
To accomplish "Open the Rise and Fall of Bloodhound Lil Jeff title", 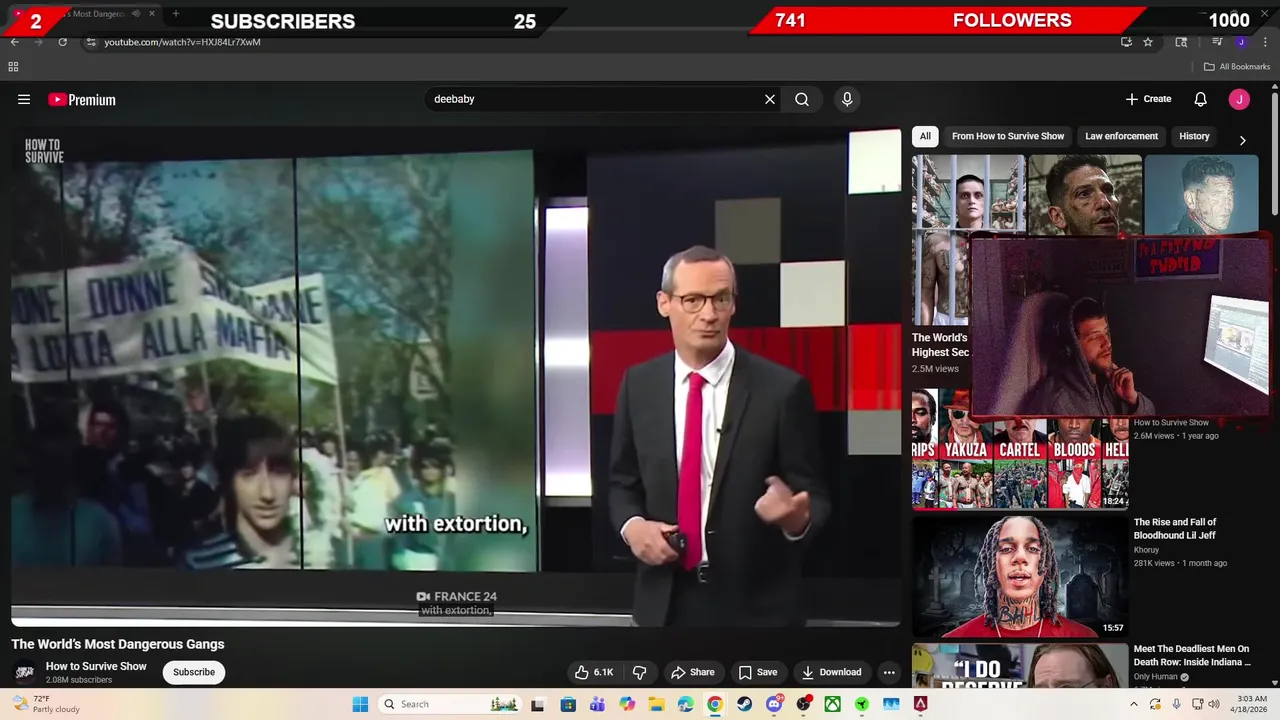I will [1175, 529].
